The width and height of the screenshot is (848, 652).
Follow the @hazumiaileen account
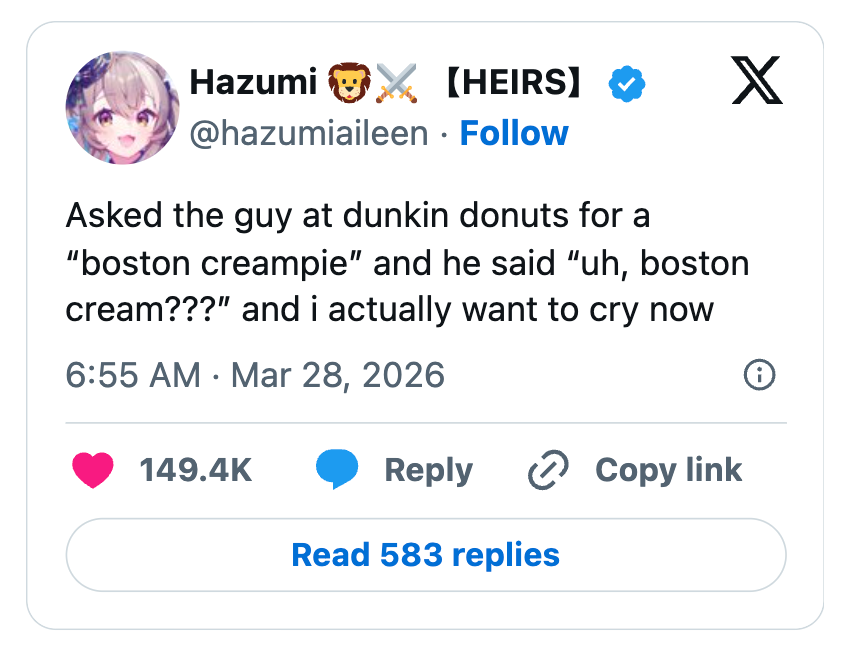[x=514, y=132]
